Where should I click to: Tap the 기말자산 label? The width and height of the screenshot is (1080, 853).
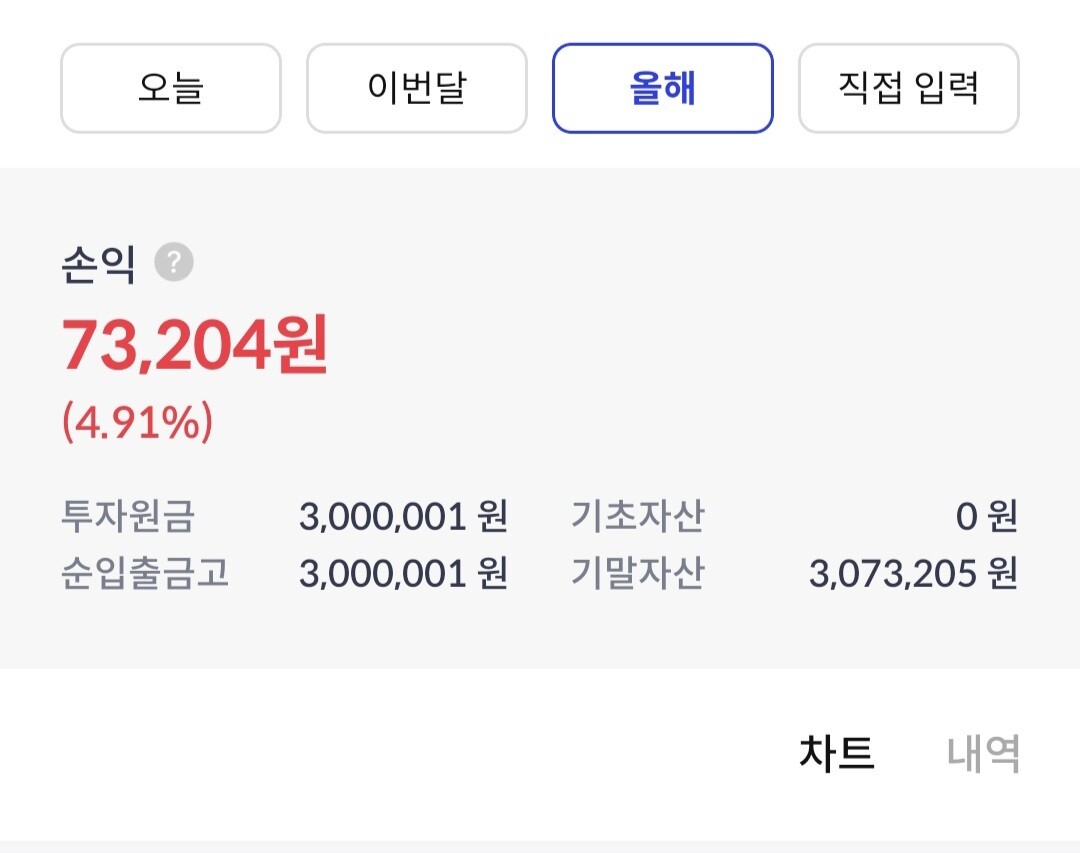(x=637, y=573)
